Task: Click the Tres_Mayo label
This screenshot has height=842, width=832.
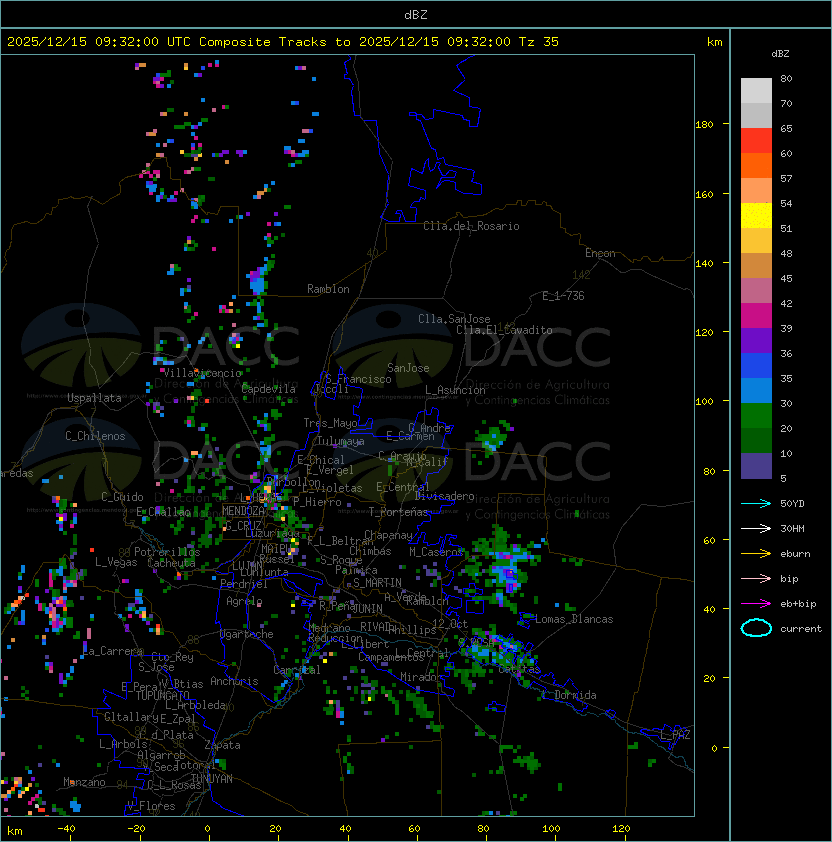Action: click(330, 423)
